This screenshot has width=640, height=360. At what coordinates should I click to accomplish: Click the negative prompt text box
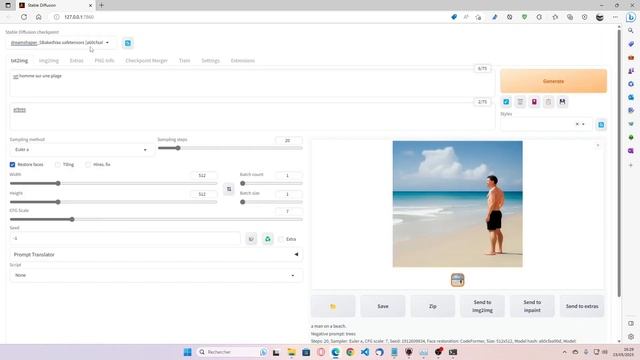click(x=252, y=117)
